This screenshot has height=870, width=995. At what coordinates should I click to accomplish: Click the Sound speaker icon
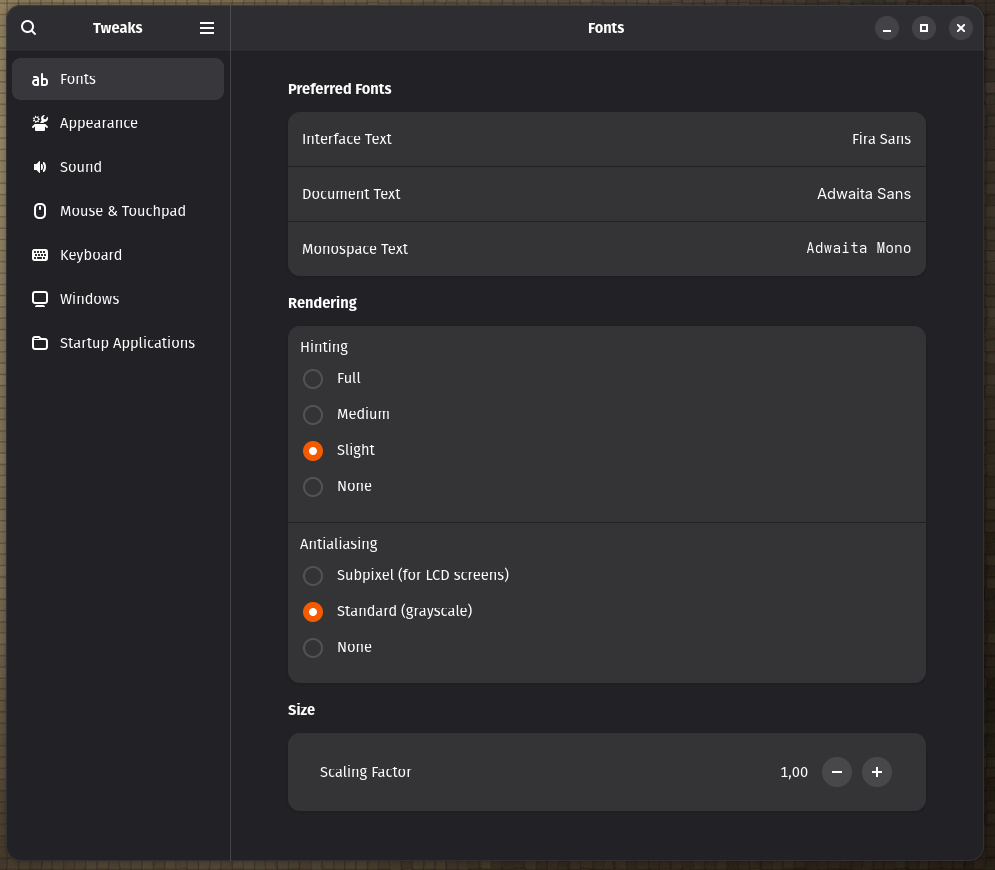coord(40,167)
